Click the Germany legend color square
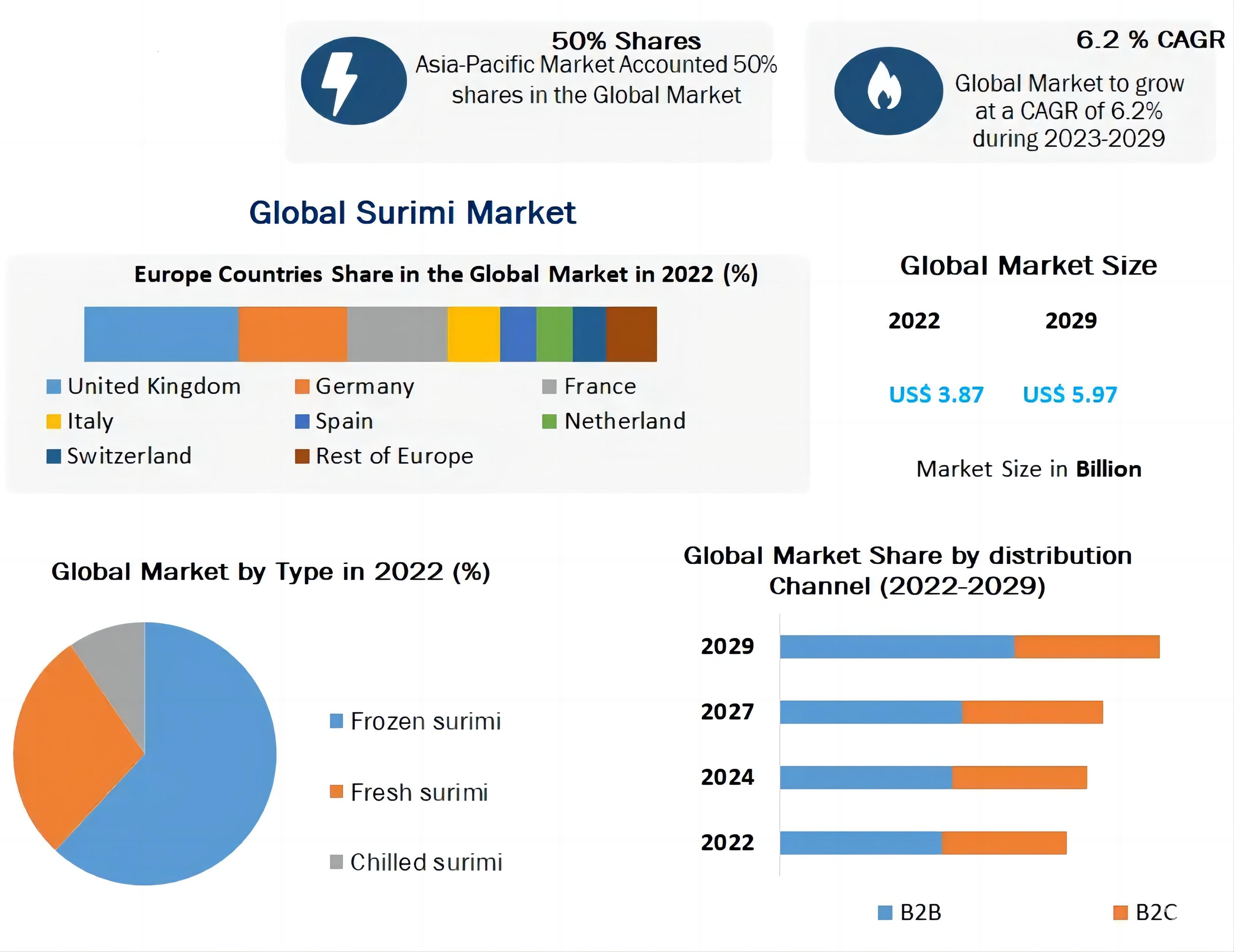This screenshot has width=1234, height=952. click(x=302, y=387)
